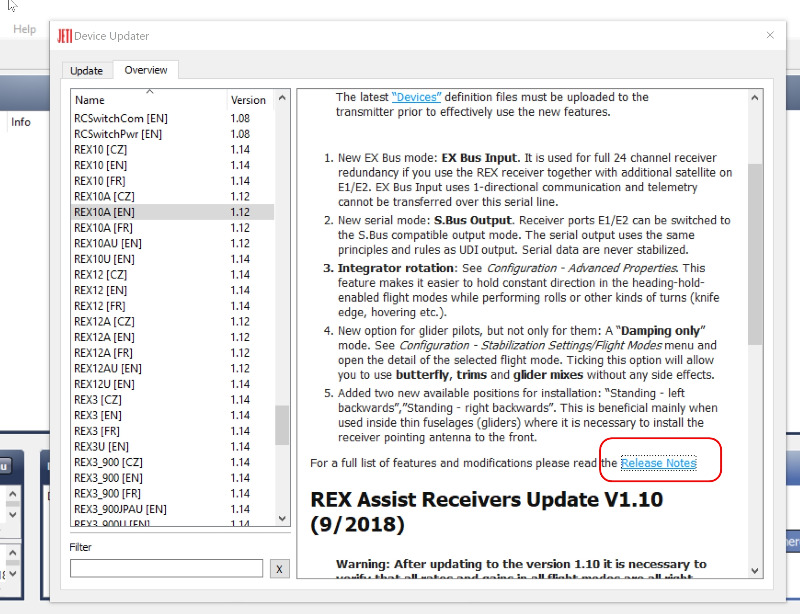Screen dimensions: 800x614
Task: Open the "Devices" definition files link
Action: 416,97
